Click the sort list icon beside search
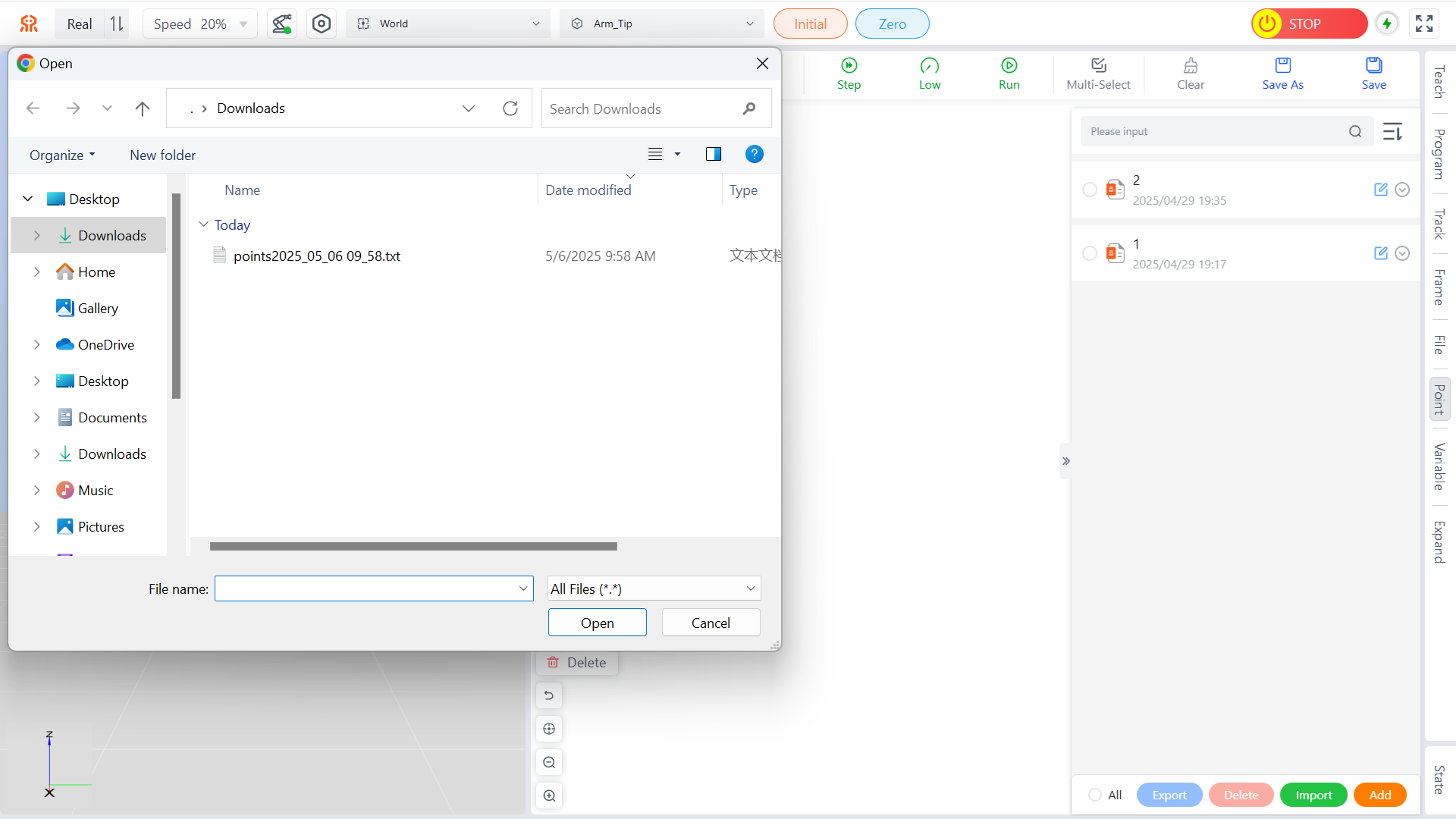This screenshot has height=819, width=1456. (1392, 132)
